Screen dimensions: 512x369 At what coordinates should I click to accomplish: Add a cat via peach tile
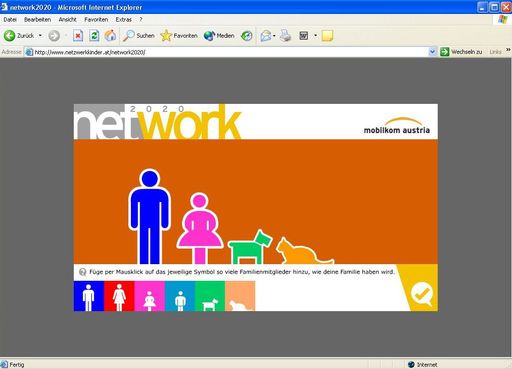pyautogui.click(x=240, y=296)
